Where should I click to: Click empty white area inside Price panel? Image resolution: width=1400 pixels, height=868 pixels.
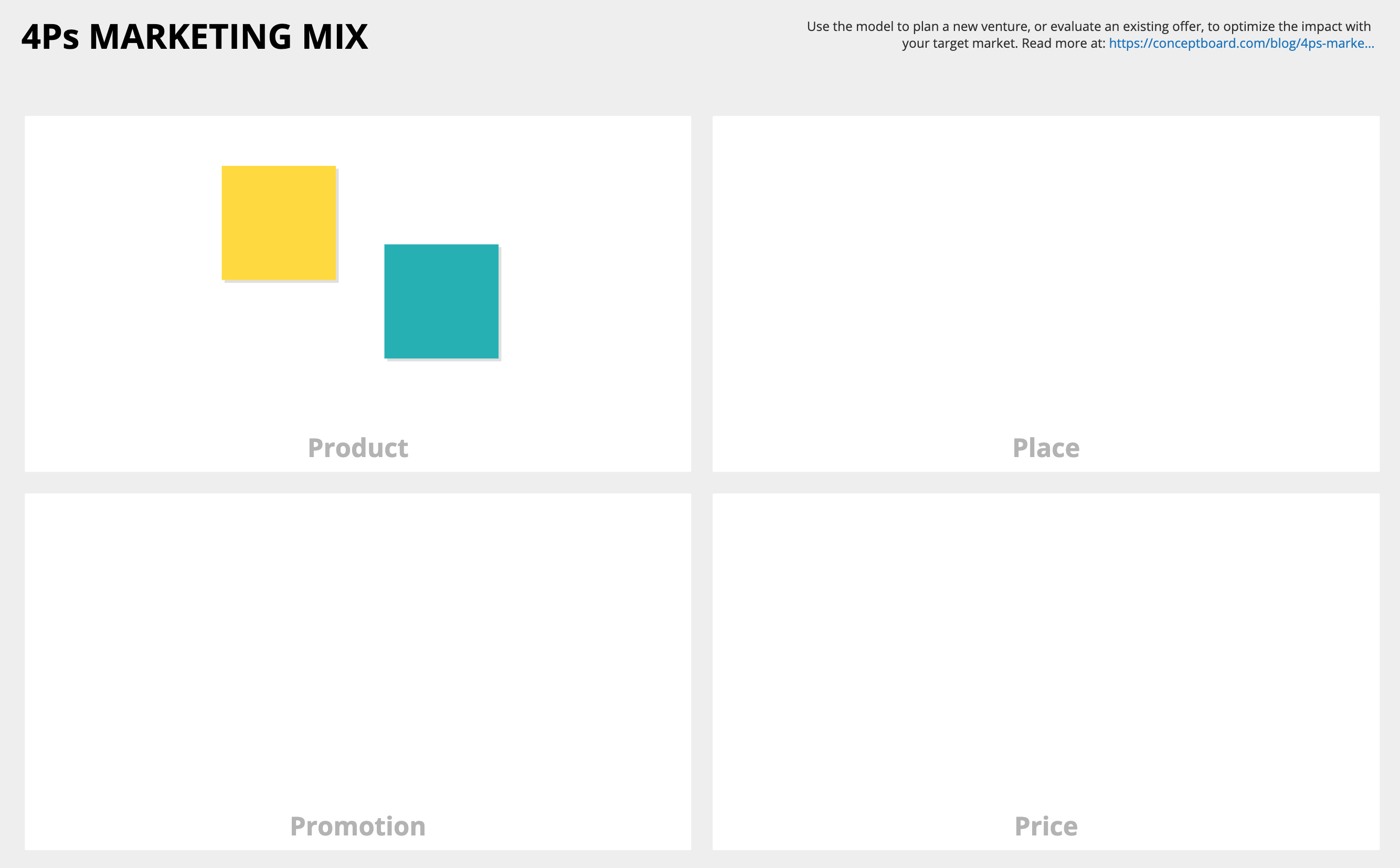point(1046,643)
